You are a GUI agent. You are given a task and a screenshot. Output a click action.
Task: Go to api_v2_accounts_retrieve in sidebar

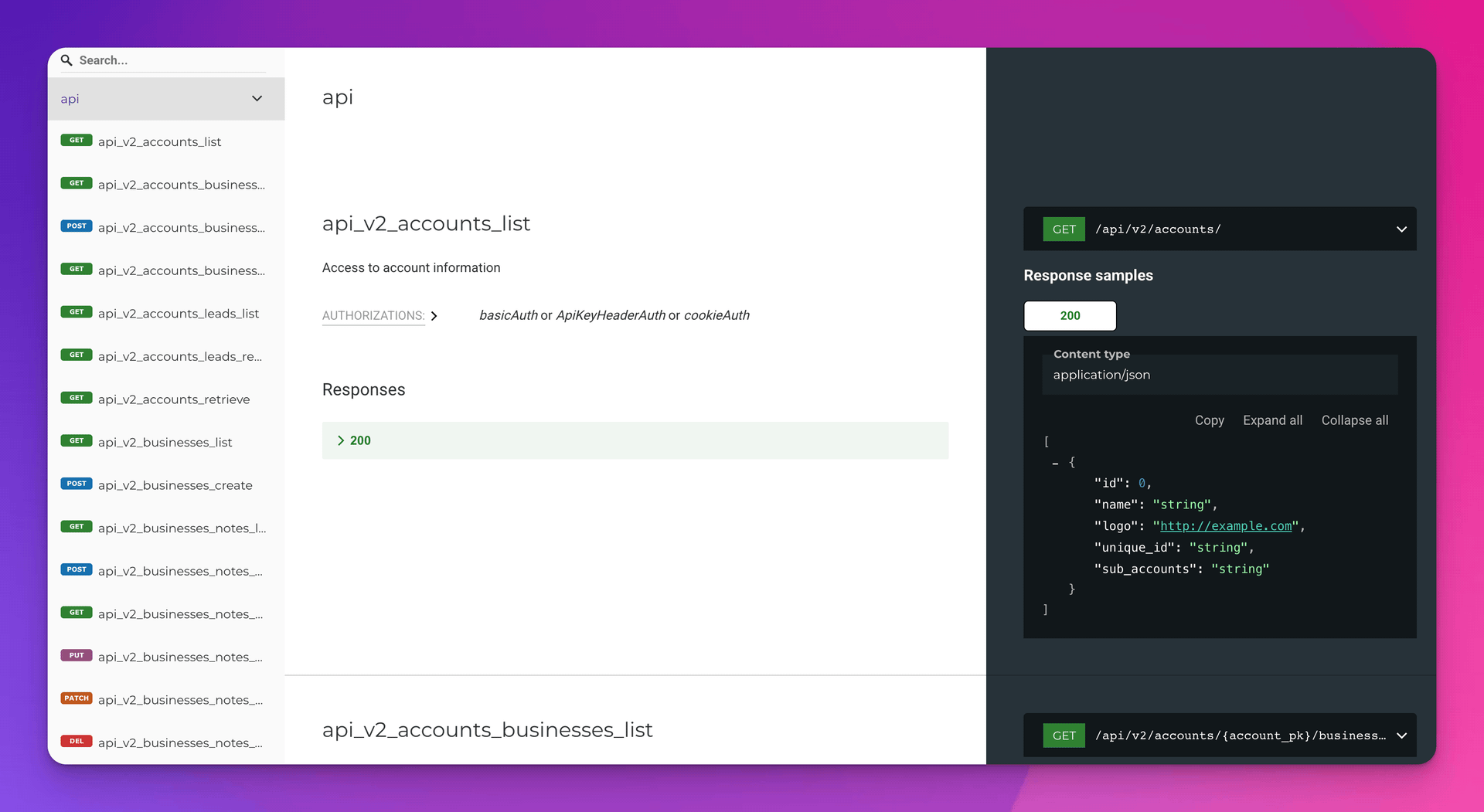pyautogui.click(x=174, y=399)
